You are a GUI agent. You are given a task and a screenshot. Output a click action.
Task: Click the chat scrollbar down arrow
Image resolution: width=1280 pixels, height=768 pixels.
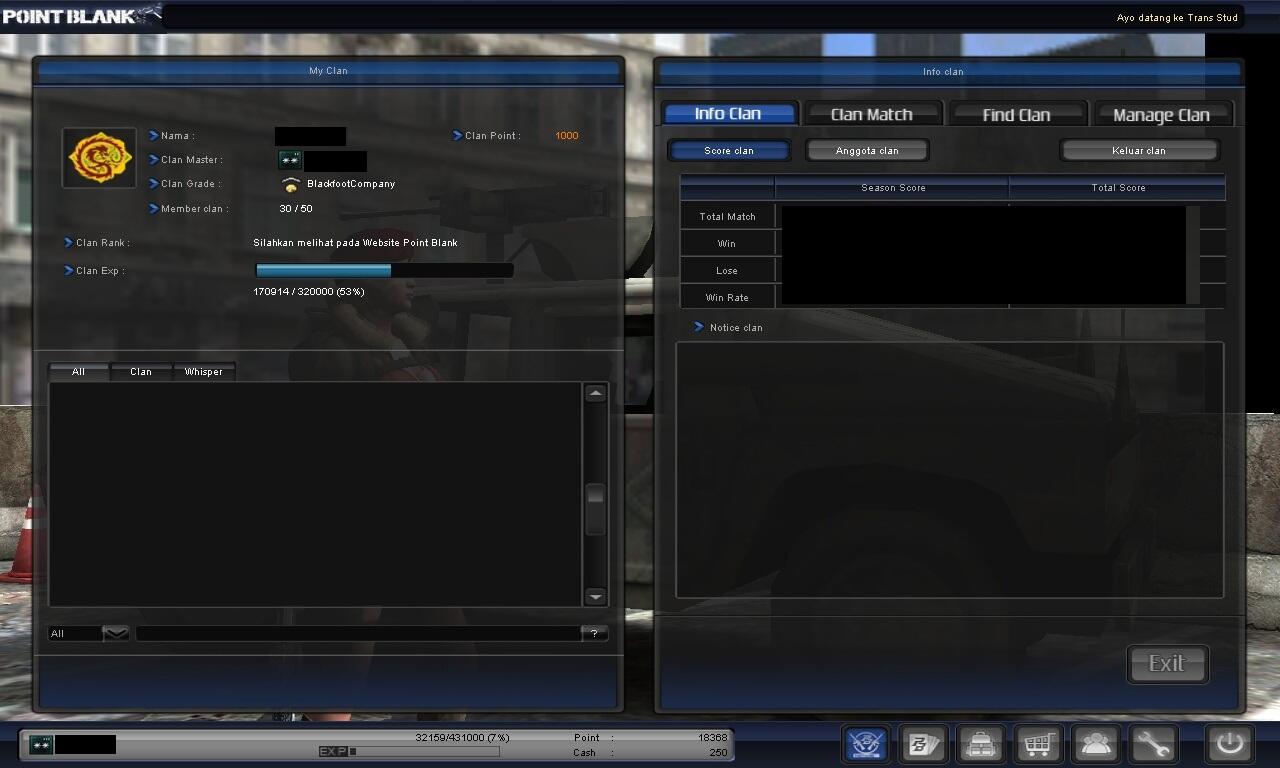pos(595,596)
